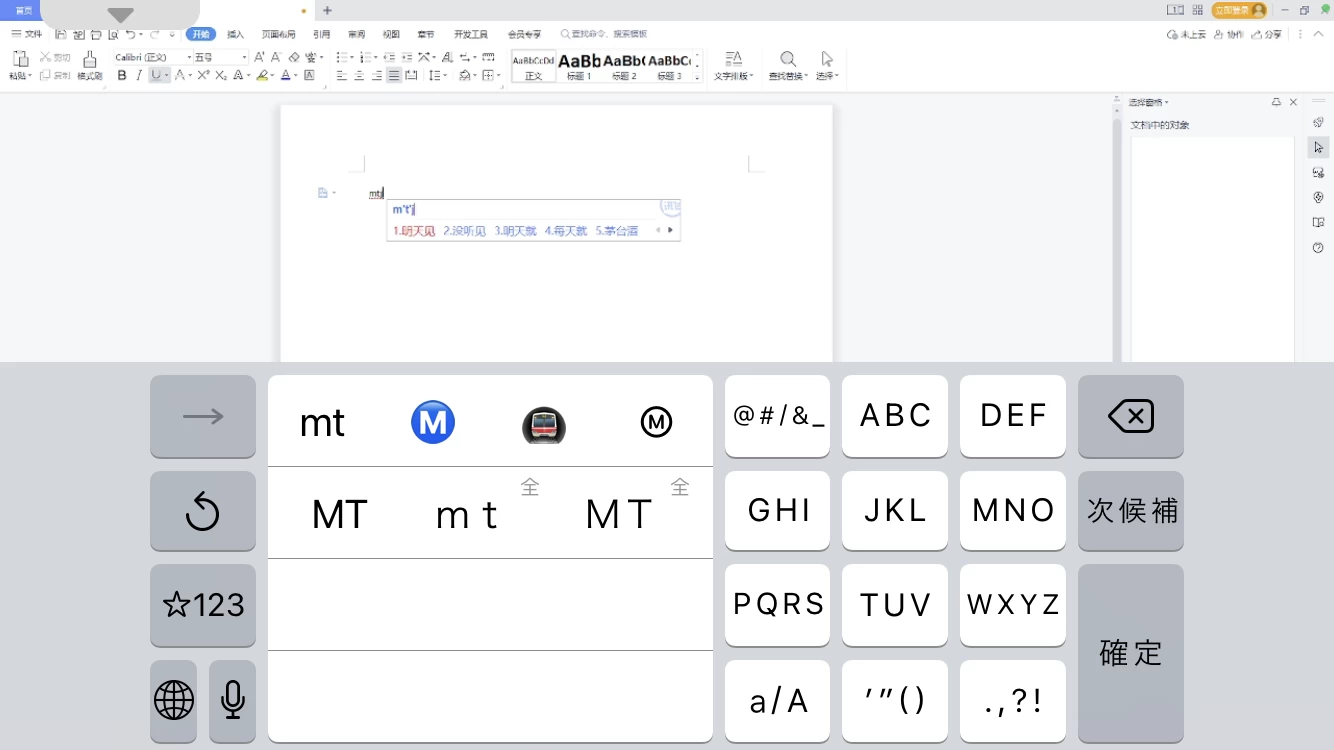The width and height of the screenshot is (1334, 750).
Task: Open the Home (开始) ribbon tab
Action: 201,34
